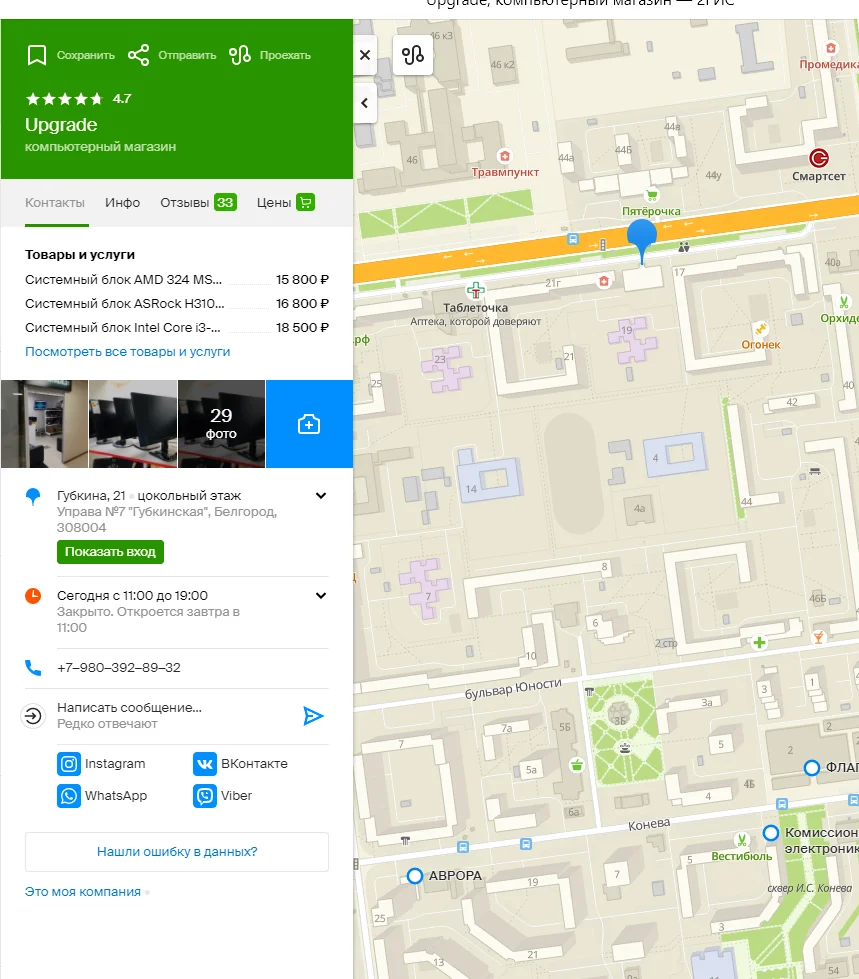Viewport: 859px width, 979px height.
Task: Click the cart icon beside Цены
Action: tap(305, 202)
